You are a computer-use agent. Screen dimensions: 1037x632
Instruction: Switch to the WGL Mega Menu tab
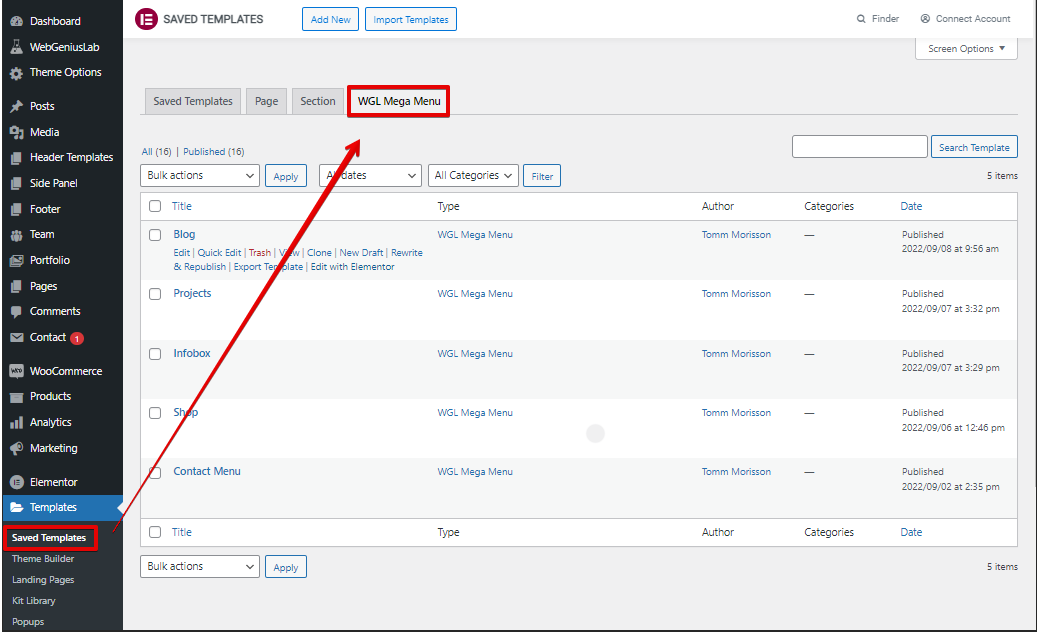(399, 101)
